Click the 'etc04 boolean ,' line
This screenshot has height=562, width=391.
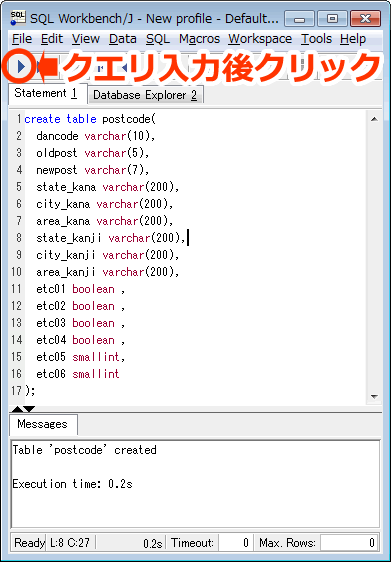click(x=81, y=340)
